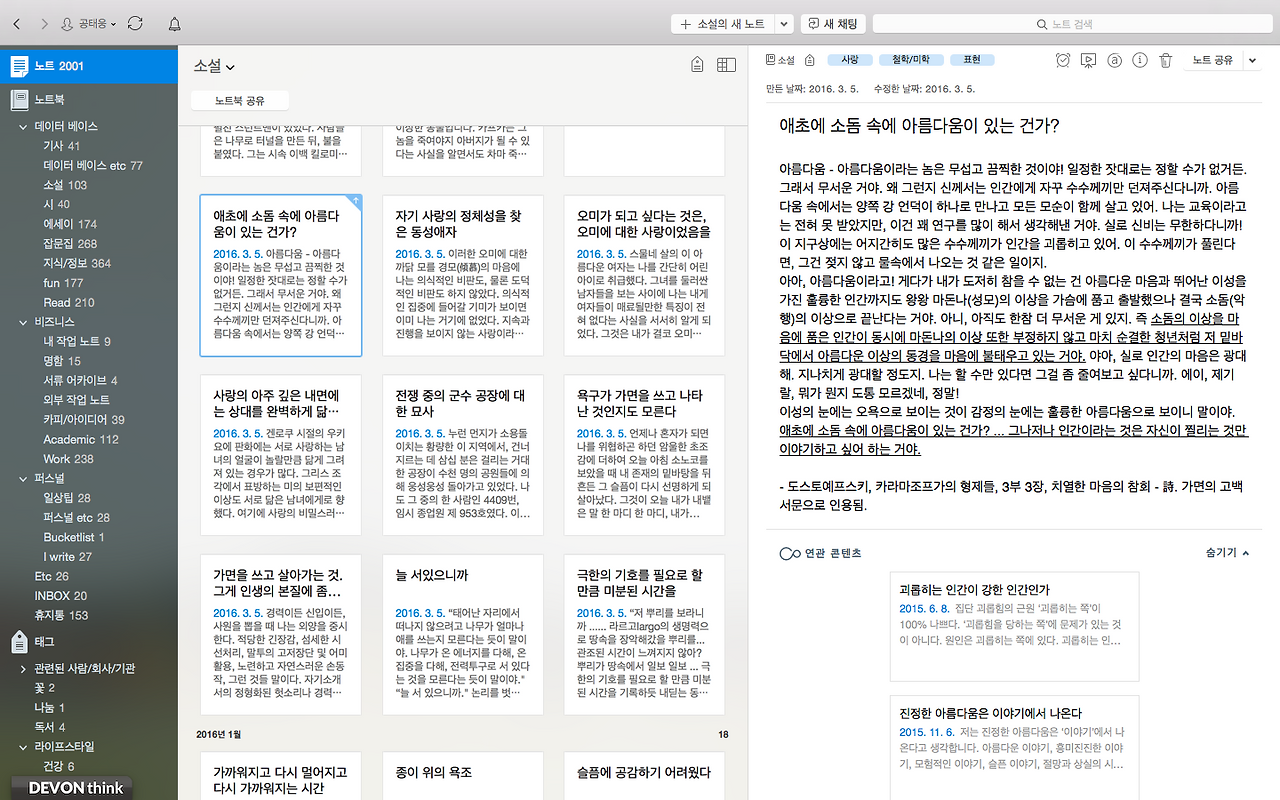Open the 공태웅 account menu

(x=83, y=23)
